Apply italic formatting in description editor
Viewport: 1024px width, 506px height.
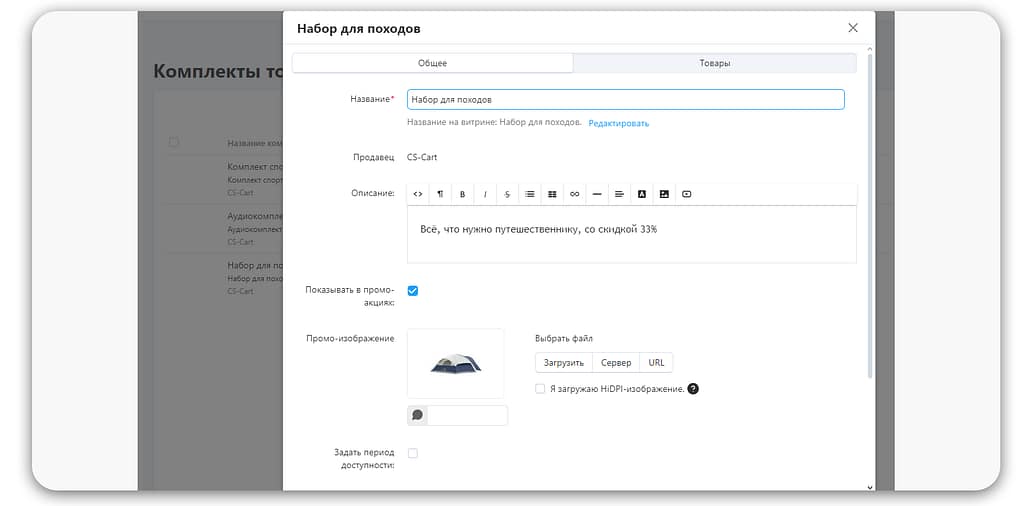point(485,194)
